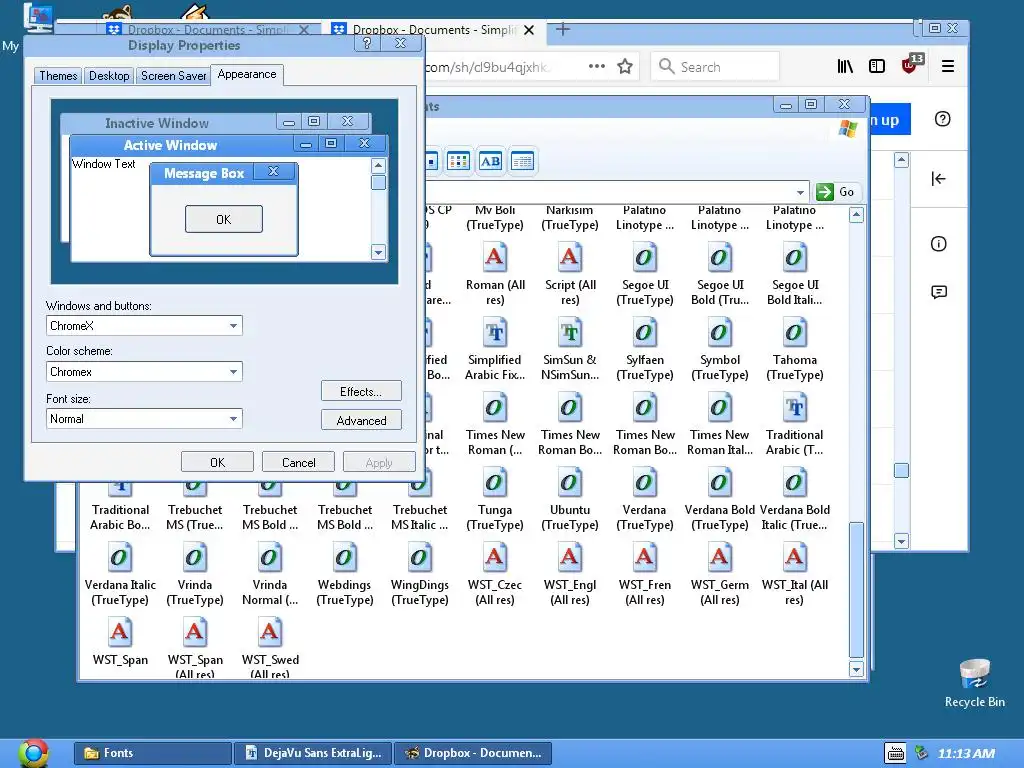Image resolution: width=1024 pixels, height=768 pixels.
Task: Open the uBlock extension icon in Firefox
Action: pyautogui.click(x=910, y=65)
